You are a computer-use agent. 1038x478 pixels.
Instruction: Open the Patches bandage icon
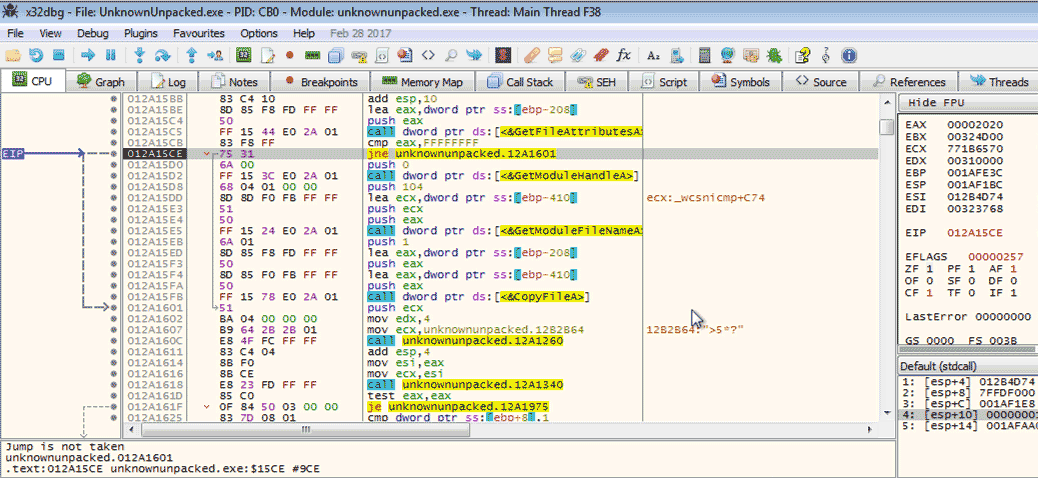coord(531,55)
